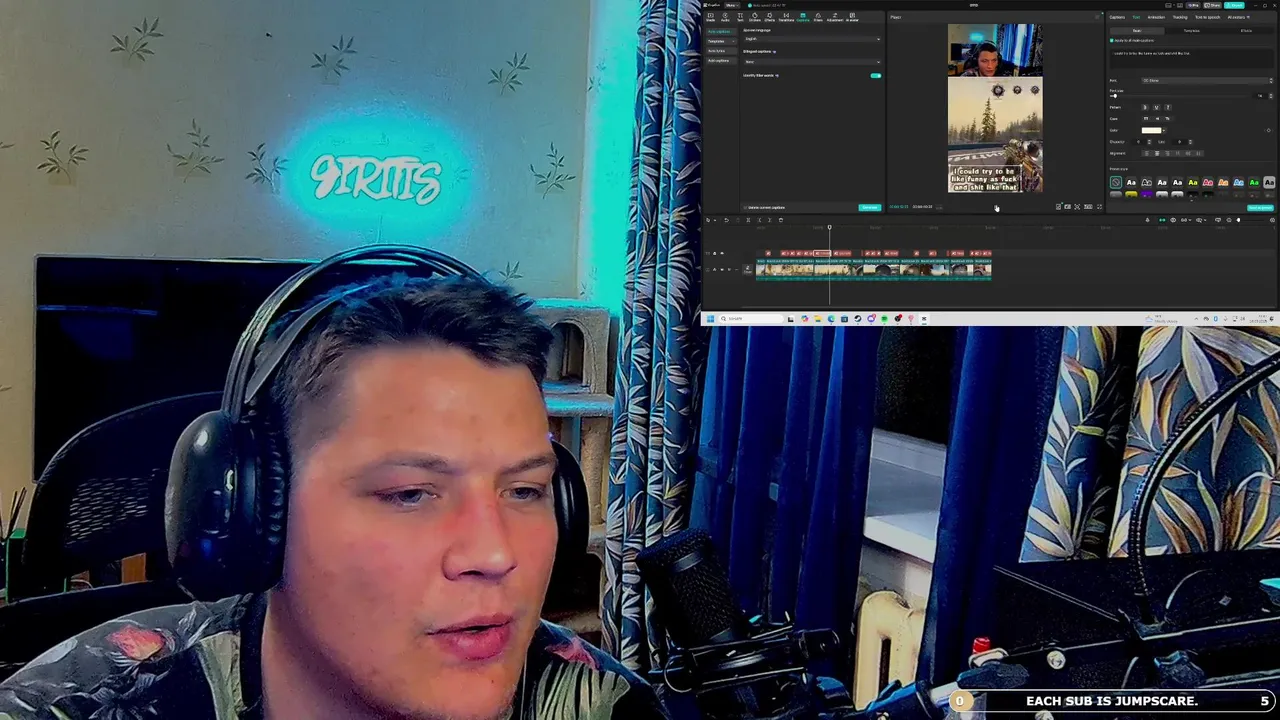Click the Windows taskbar Search box
The height and width of the screenshot is (720, 1280).
750,319
